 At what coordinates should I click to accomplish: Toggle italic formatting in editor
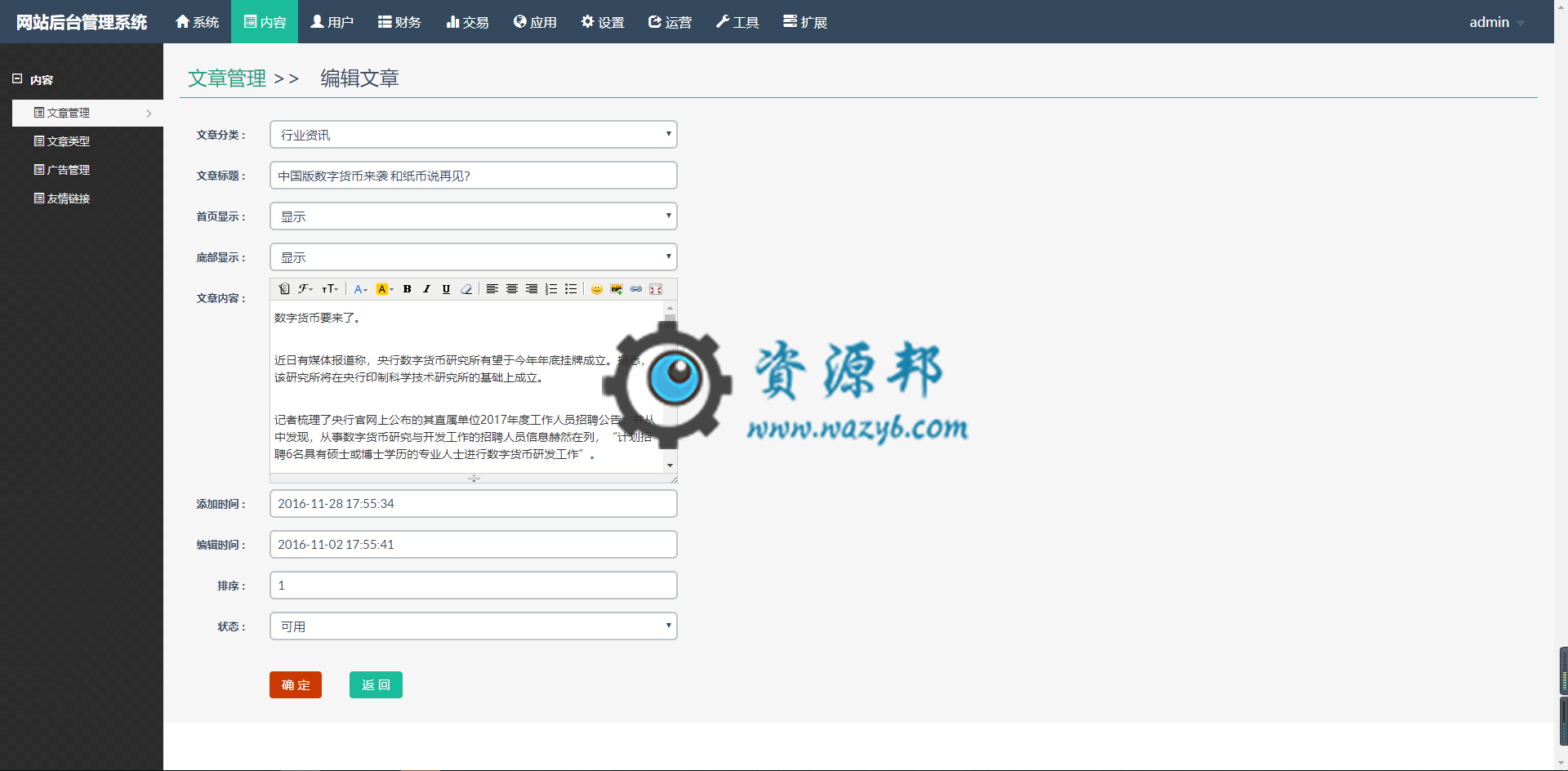(x=426, y=289)
